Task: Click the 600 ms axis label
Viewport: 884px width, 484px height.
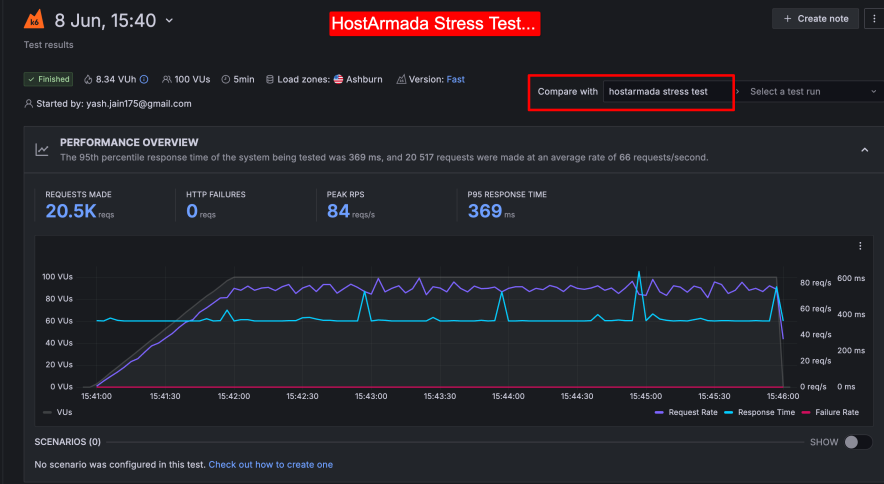Action: [x=851, y=279]
